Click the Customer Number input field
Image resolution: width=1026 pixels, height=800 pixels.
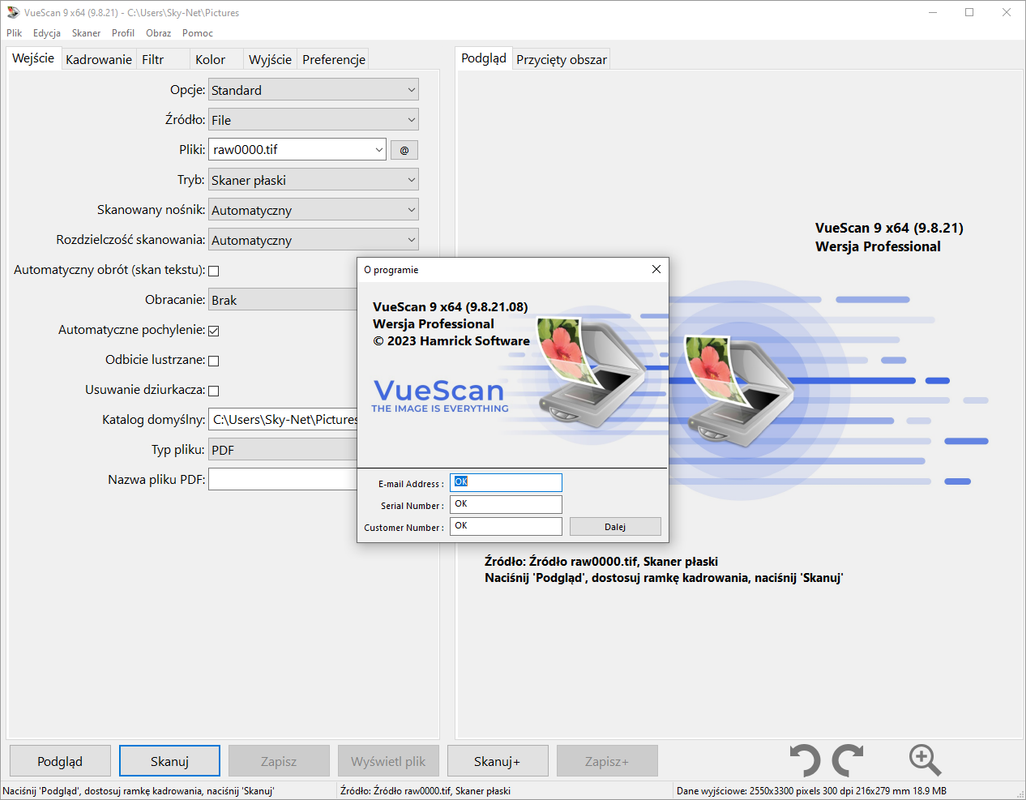pyautogui.click(x=506, y=526)
